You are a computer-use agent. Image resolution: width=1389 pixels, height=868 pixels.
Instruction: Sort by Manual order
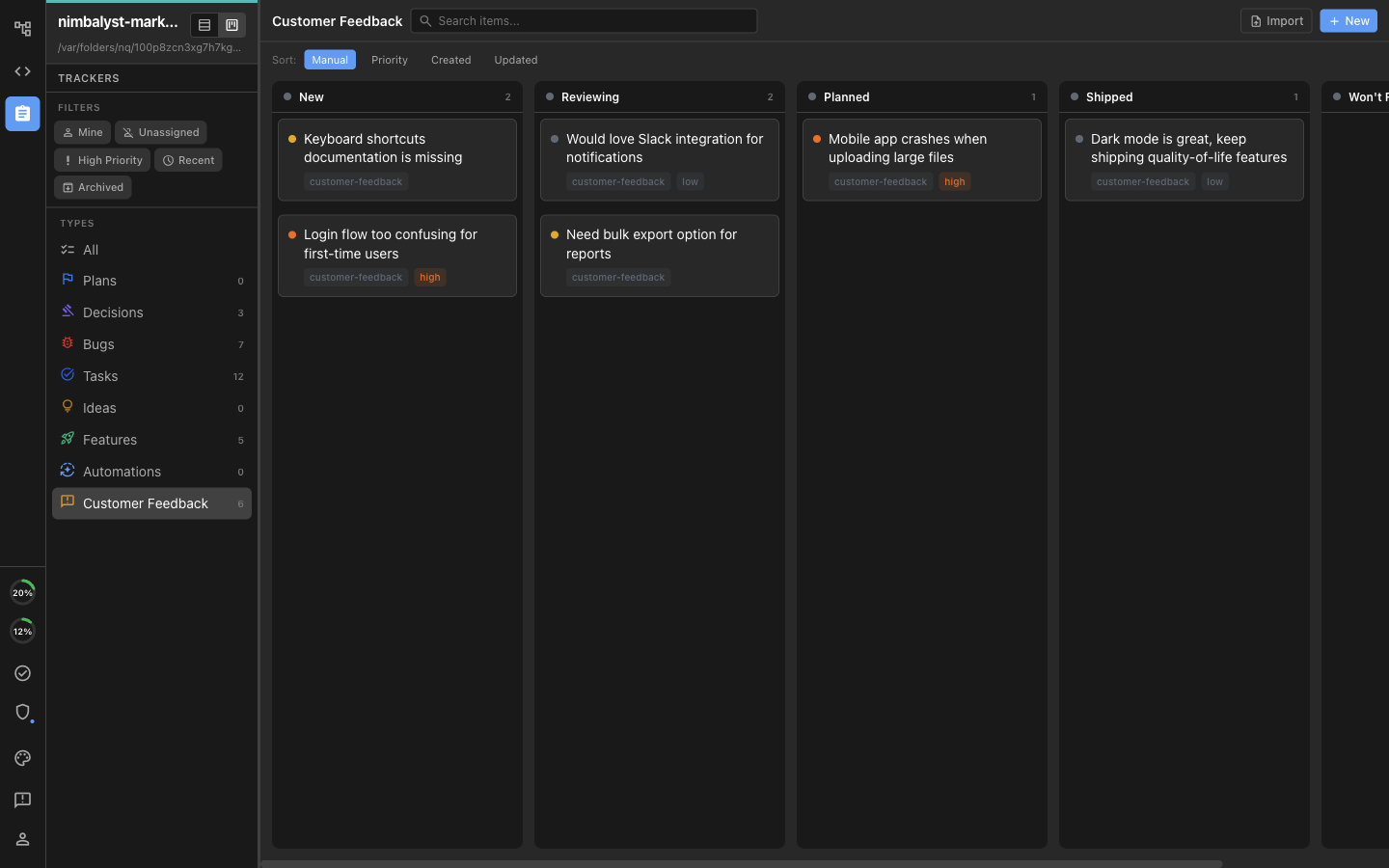[330, 60]
